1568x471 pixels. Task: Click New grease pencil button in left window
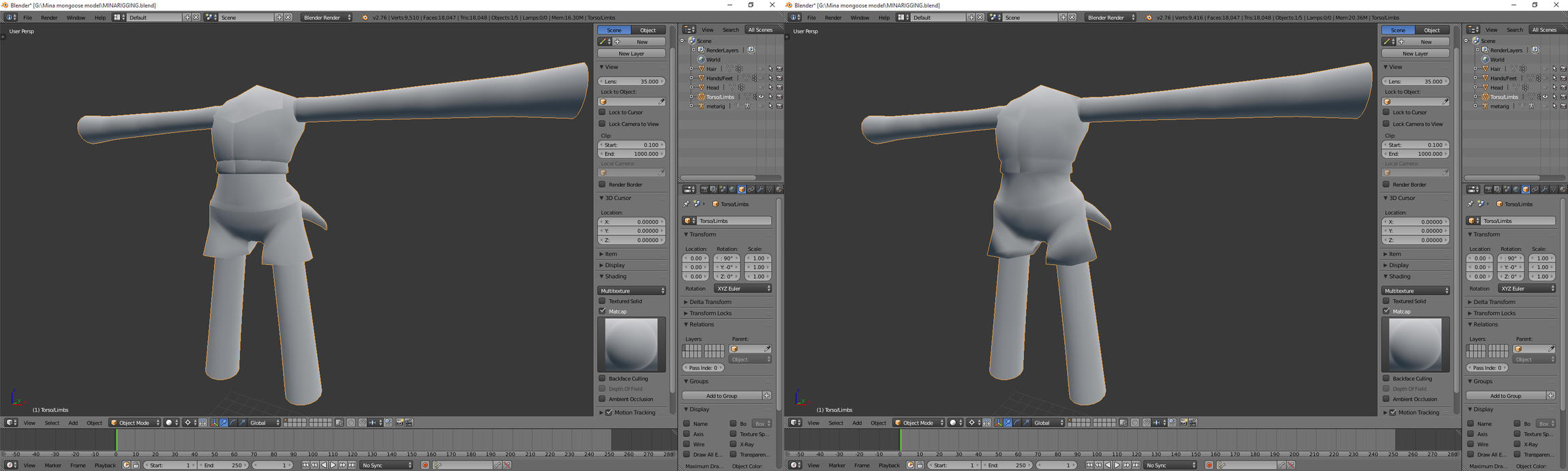coord(641,42)
